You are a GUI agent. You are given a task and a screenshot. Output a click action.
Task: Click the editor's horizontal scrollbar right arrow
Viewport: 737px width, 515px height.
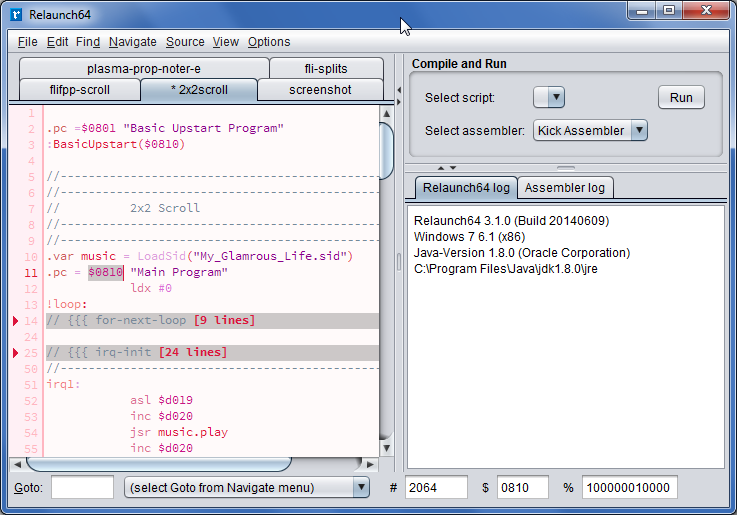tap(371, 464)
